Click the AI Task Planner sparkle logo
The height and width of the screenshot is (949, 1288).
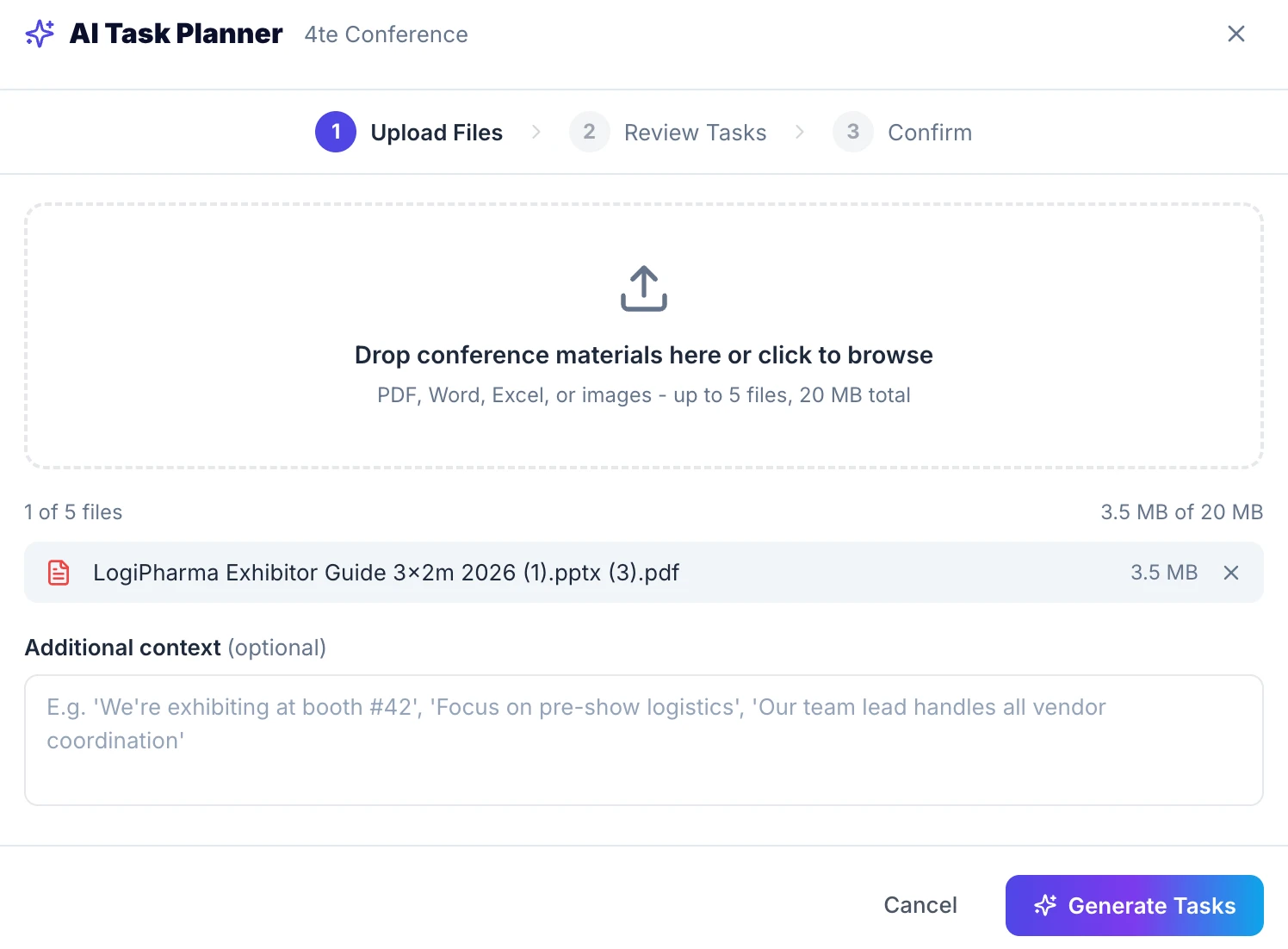point(40,33)
